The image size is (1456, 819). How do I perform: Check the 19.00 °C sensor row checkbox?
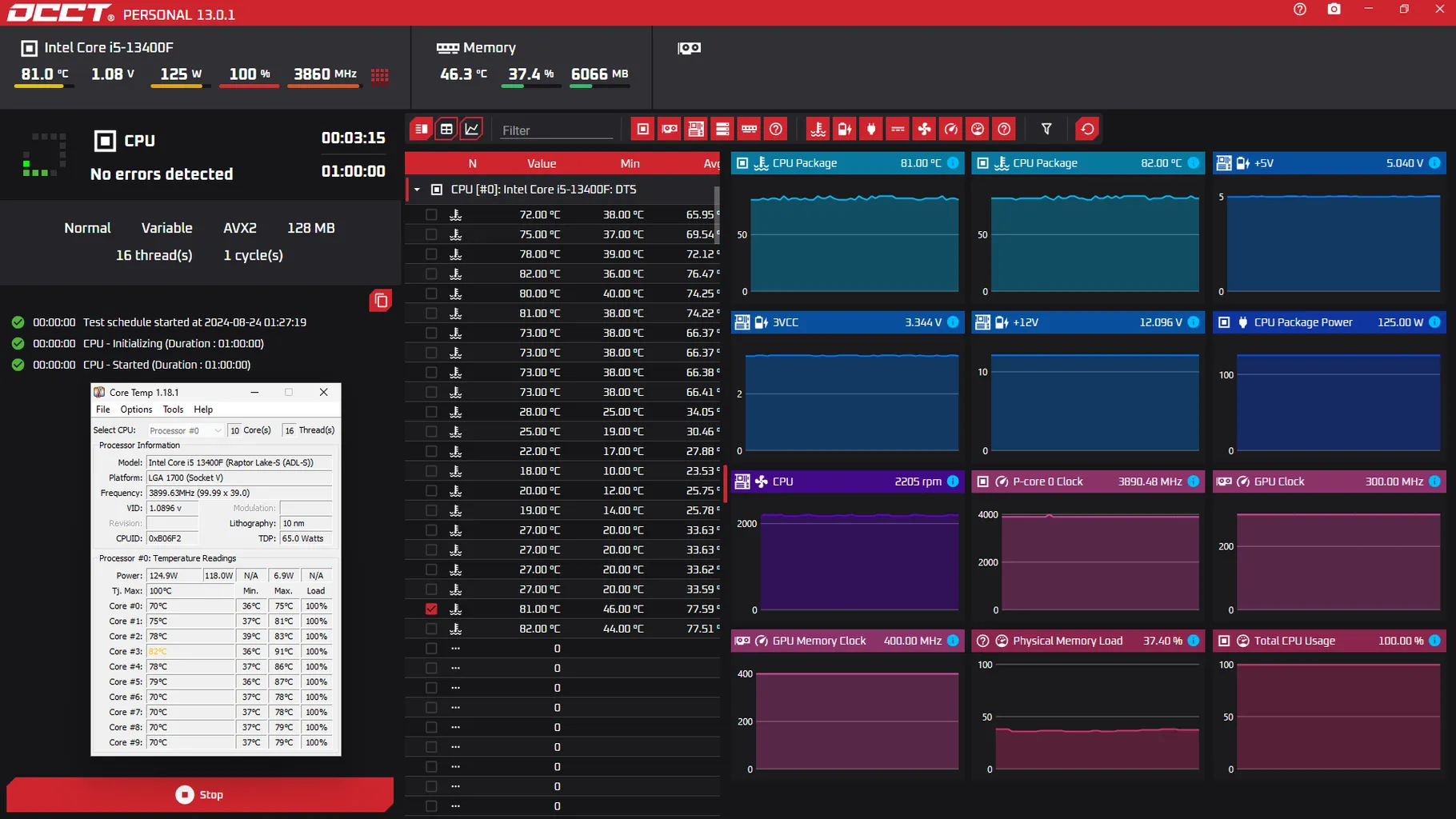(431, 510)
